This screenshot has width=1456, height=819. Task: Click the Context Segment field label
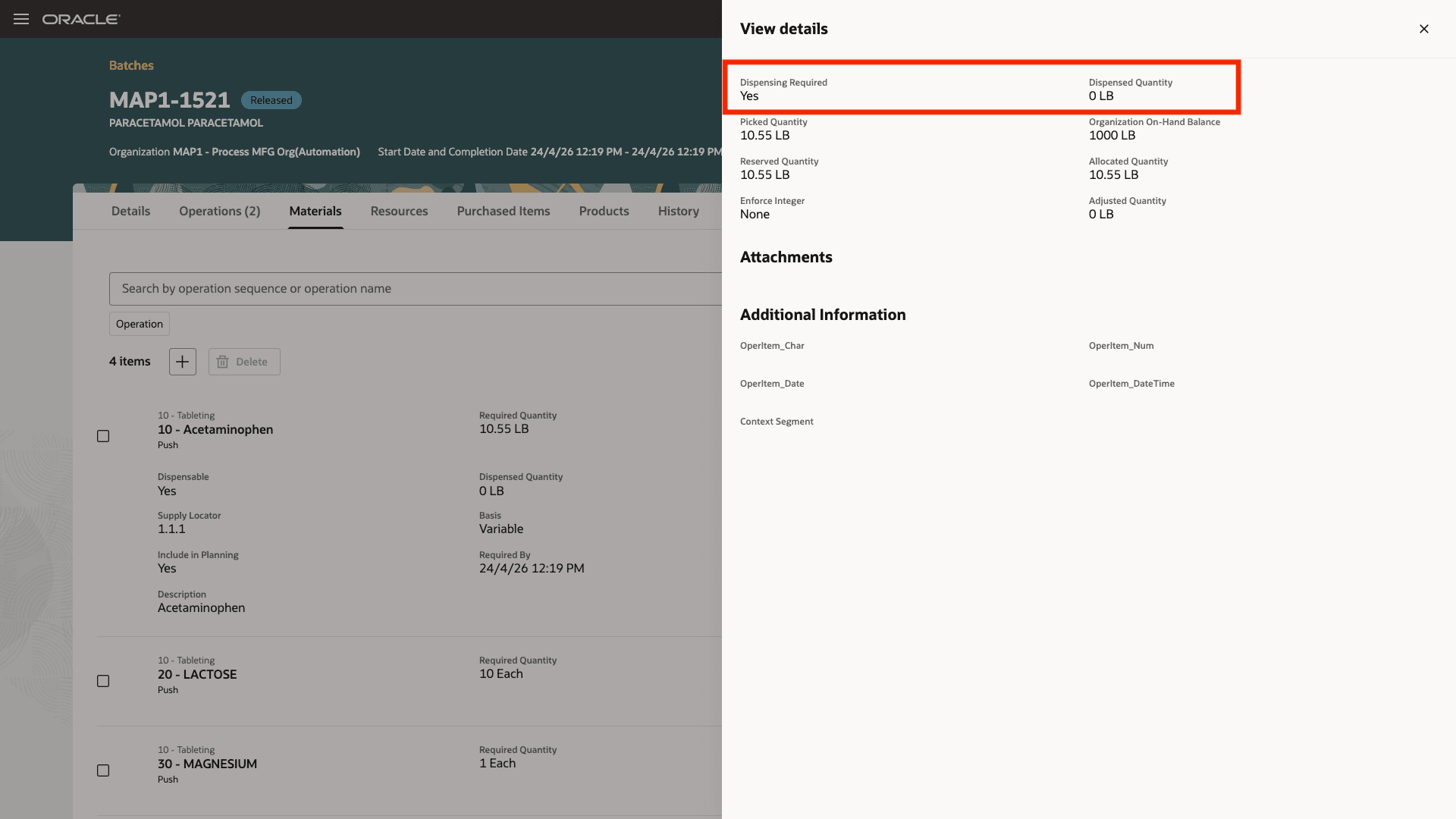point(777,422)
